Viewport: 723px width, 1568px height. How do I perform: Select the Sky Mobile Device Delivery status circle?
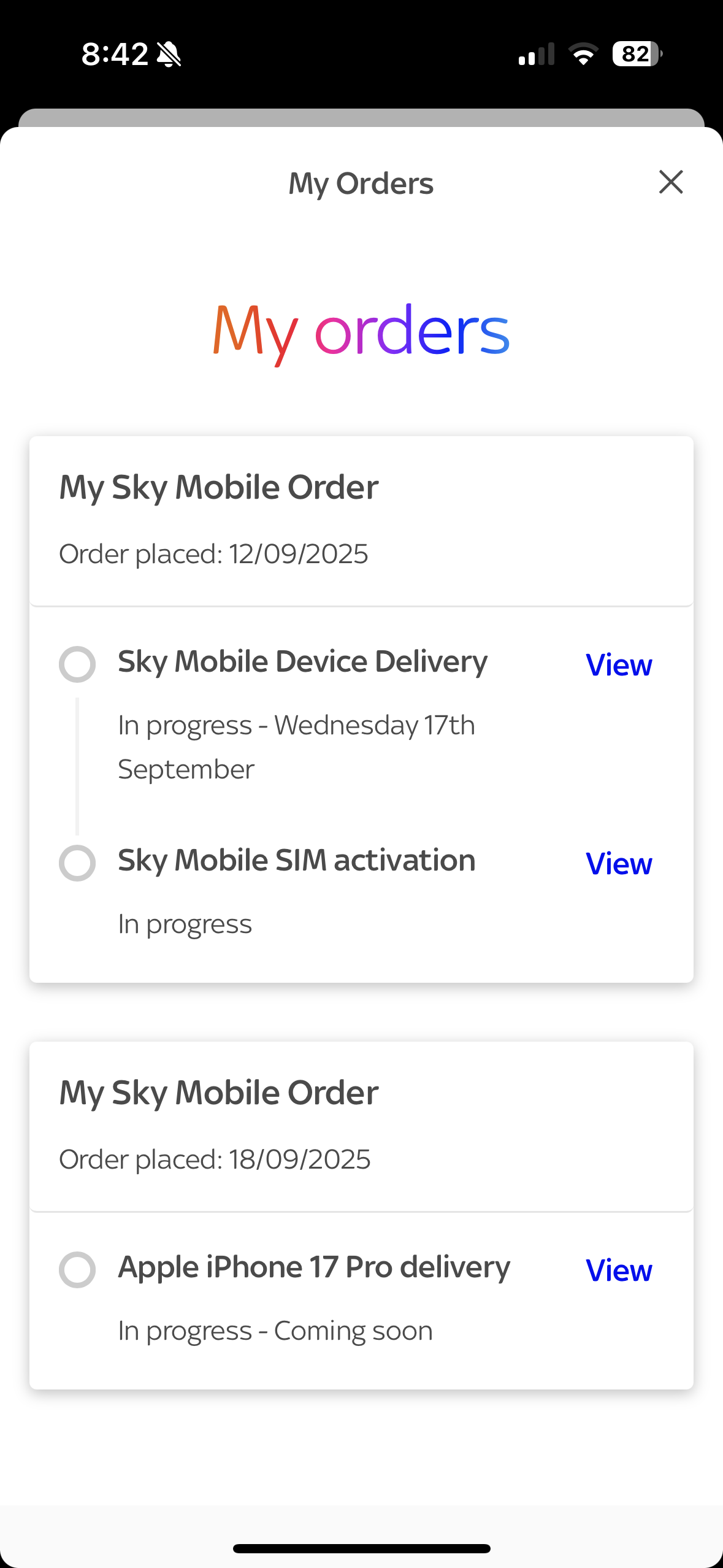(77, 664)
